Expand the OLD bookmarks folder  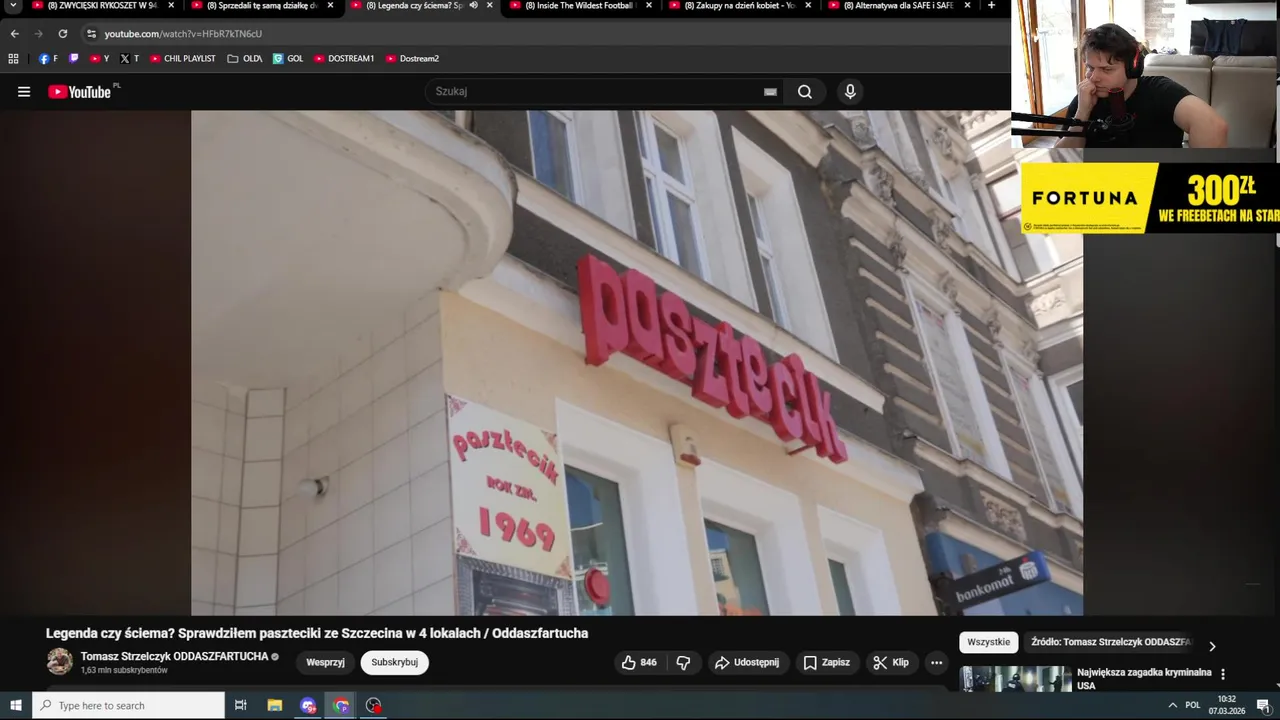click(x=245, y=59)
